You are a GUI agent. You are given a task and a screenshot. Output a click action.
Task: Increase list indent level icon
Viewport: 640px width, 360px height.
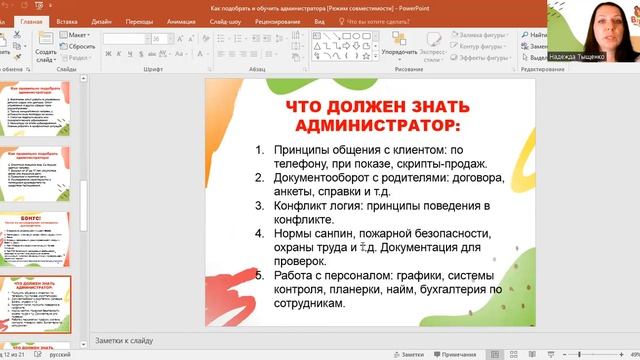tap(267, 39)
